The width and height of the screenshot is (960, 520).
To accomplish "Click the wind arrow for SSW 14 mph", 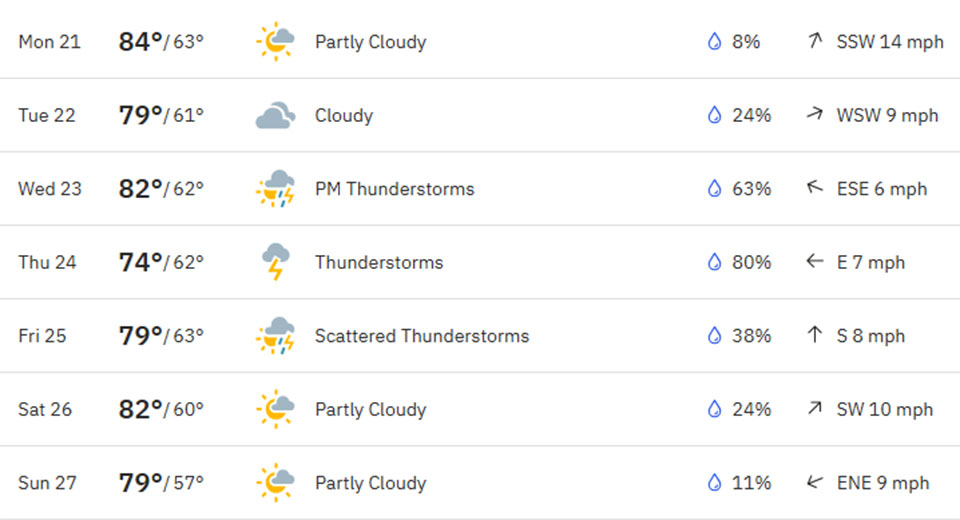I will pyautogui.click(x=815, y=42).
